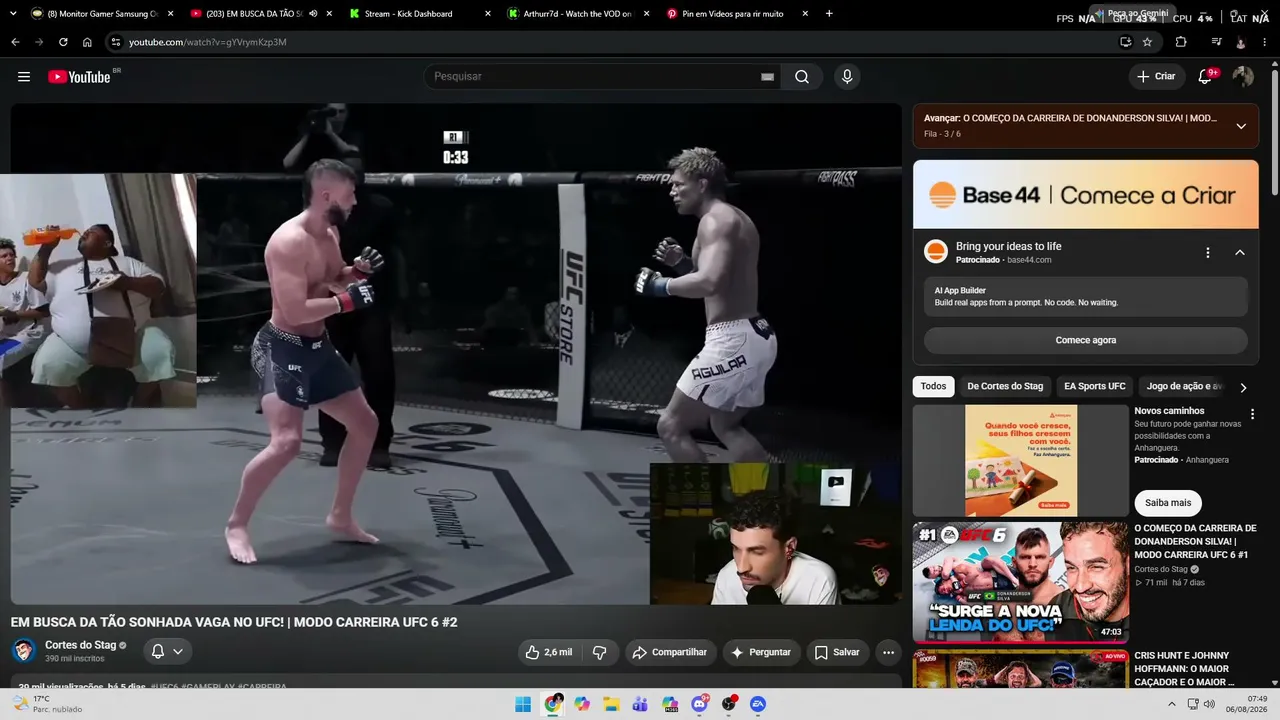Screen dimensions: 1280x720
Task: Open the Cortes do Stag channel name
Action: [81, 645]
